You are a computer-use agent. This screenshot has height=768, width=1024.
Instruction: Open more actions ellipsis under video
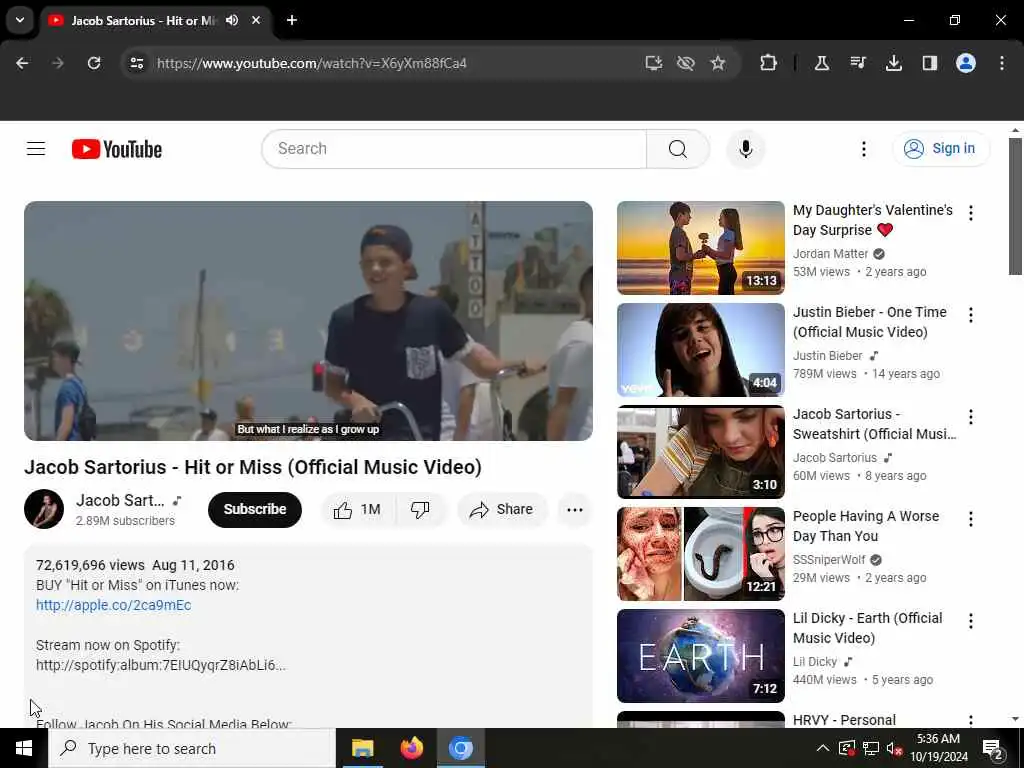pos(575,509)
